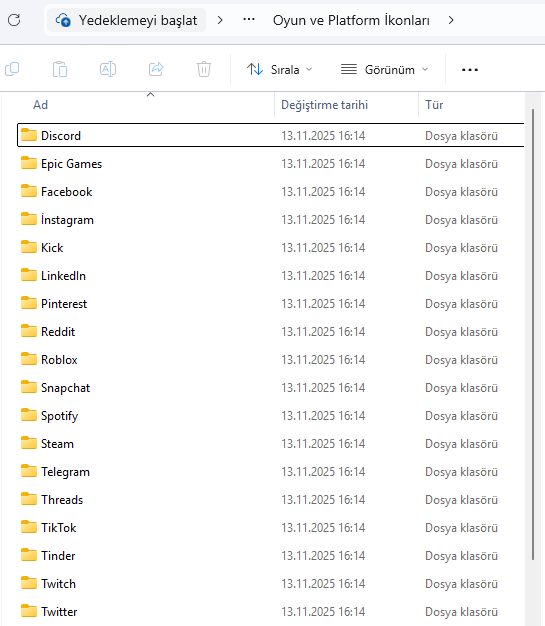This screenshot has width=545, height=626.
Task: Select the Threads folder icon
Action: coord(29,499)
